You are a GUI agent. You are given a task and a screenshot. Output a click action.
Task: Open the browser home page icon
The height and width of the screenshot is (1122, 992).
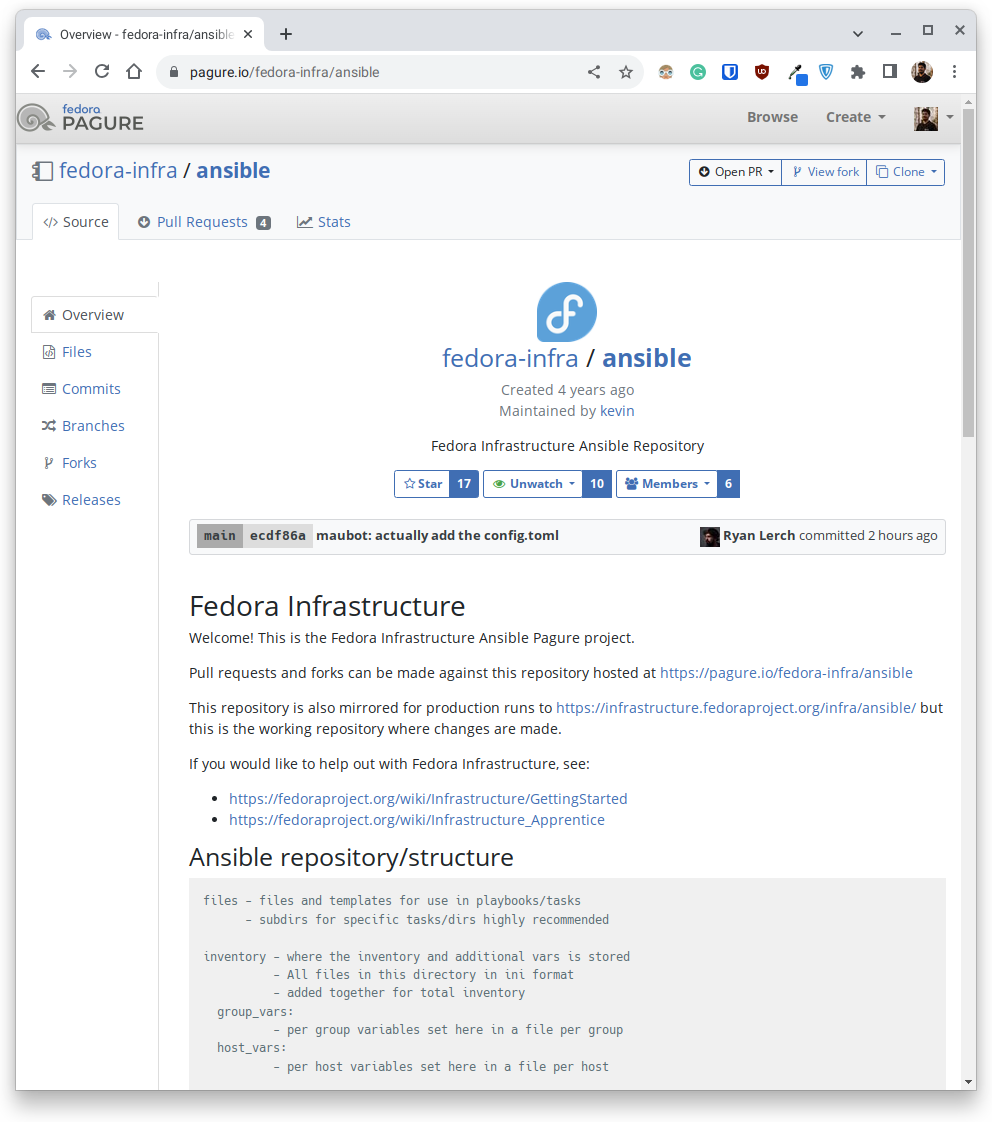[134, 72]
